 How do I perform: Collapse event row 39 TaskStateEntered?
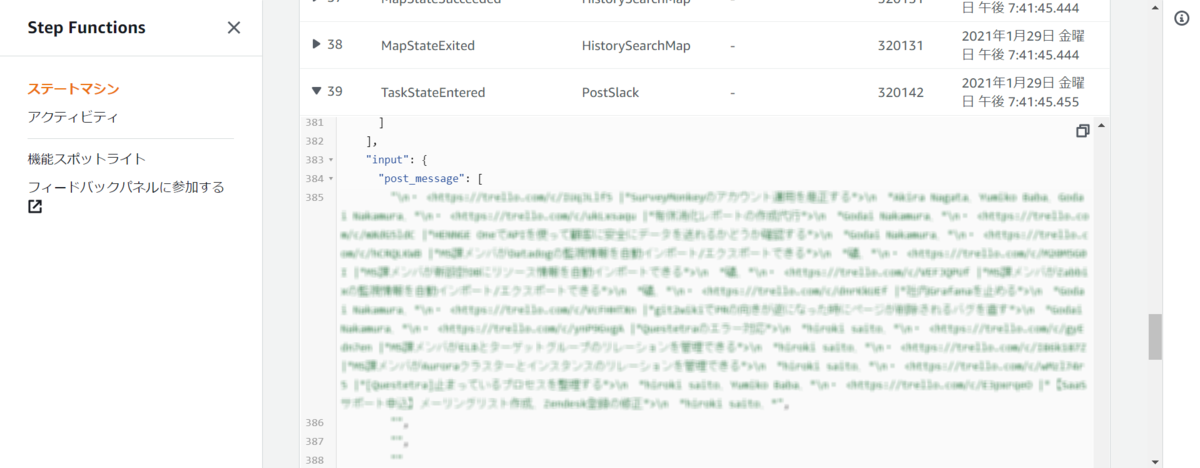click(316, 91)
